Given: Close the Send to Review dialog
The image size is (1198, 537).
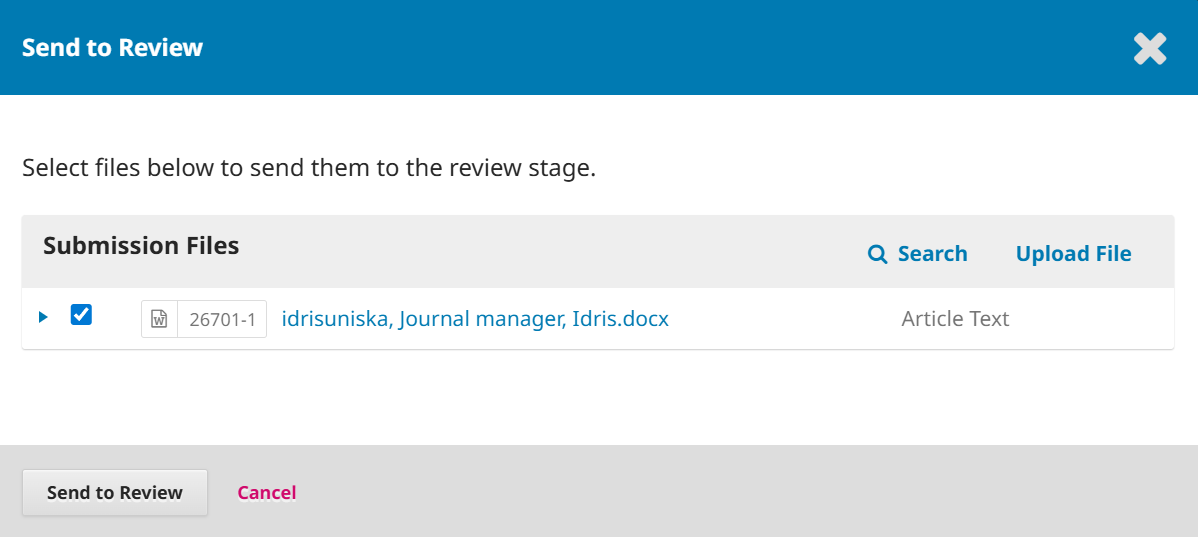Looking at the screenshot, I should click(x=1150, y=48).
